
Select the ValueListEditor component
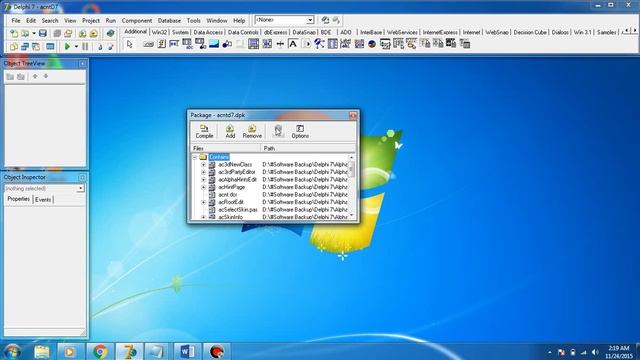(x=333, y=44)
